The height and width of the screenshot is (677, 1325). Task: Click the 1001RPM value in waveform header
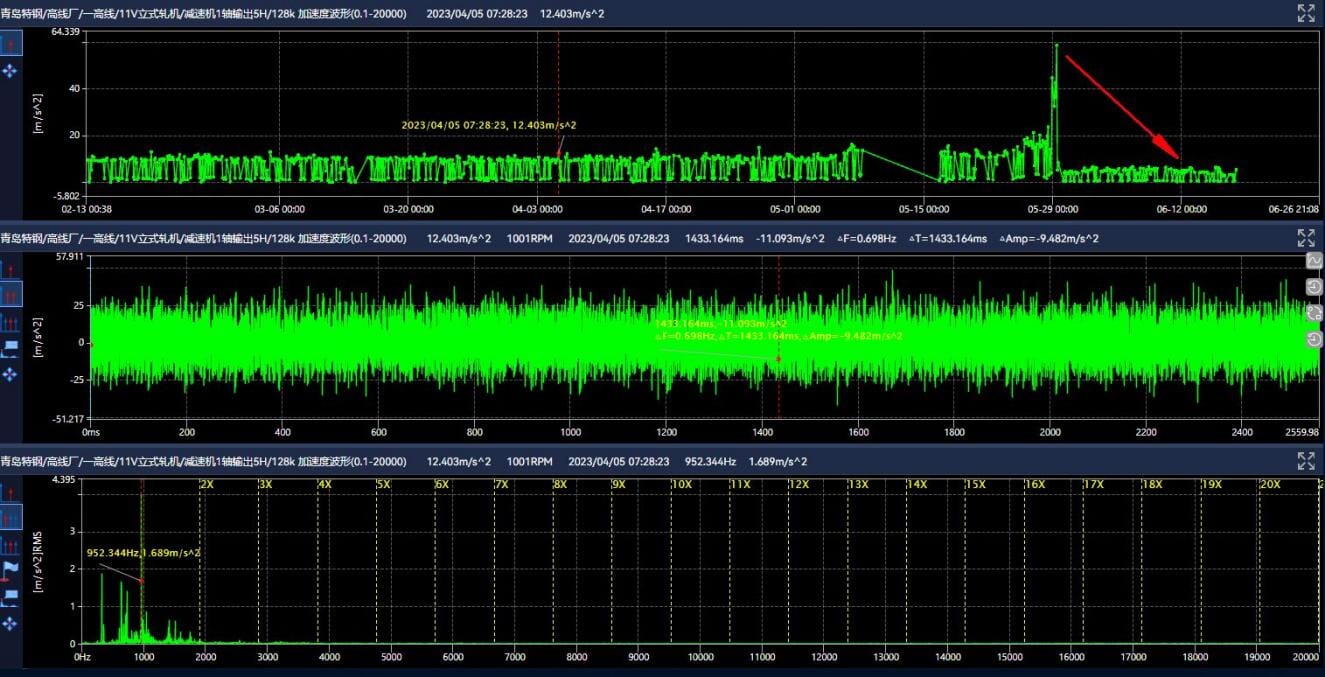[529, 238]
